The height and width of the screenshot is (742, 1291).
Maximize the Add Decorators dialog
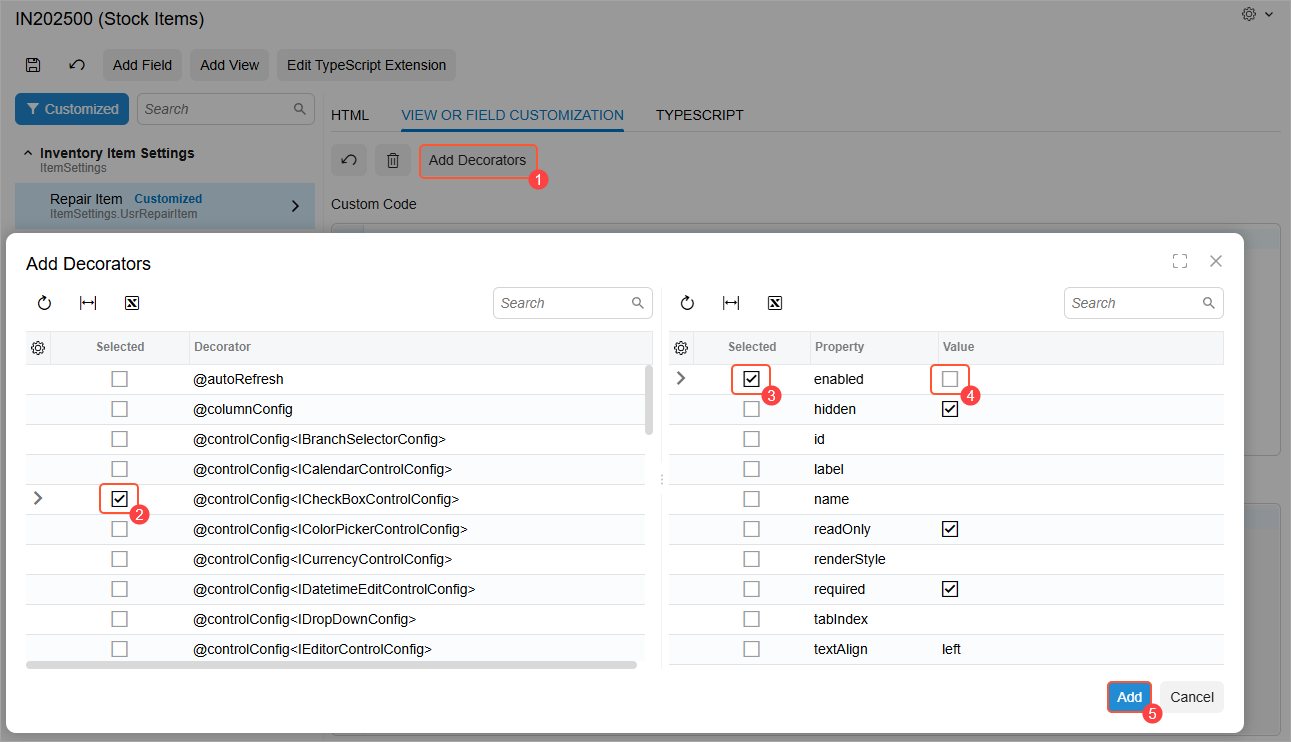[x=1180, y=261]
